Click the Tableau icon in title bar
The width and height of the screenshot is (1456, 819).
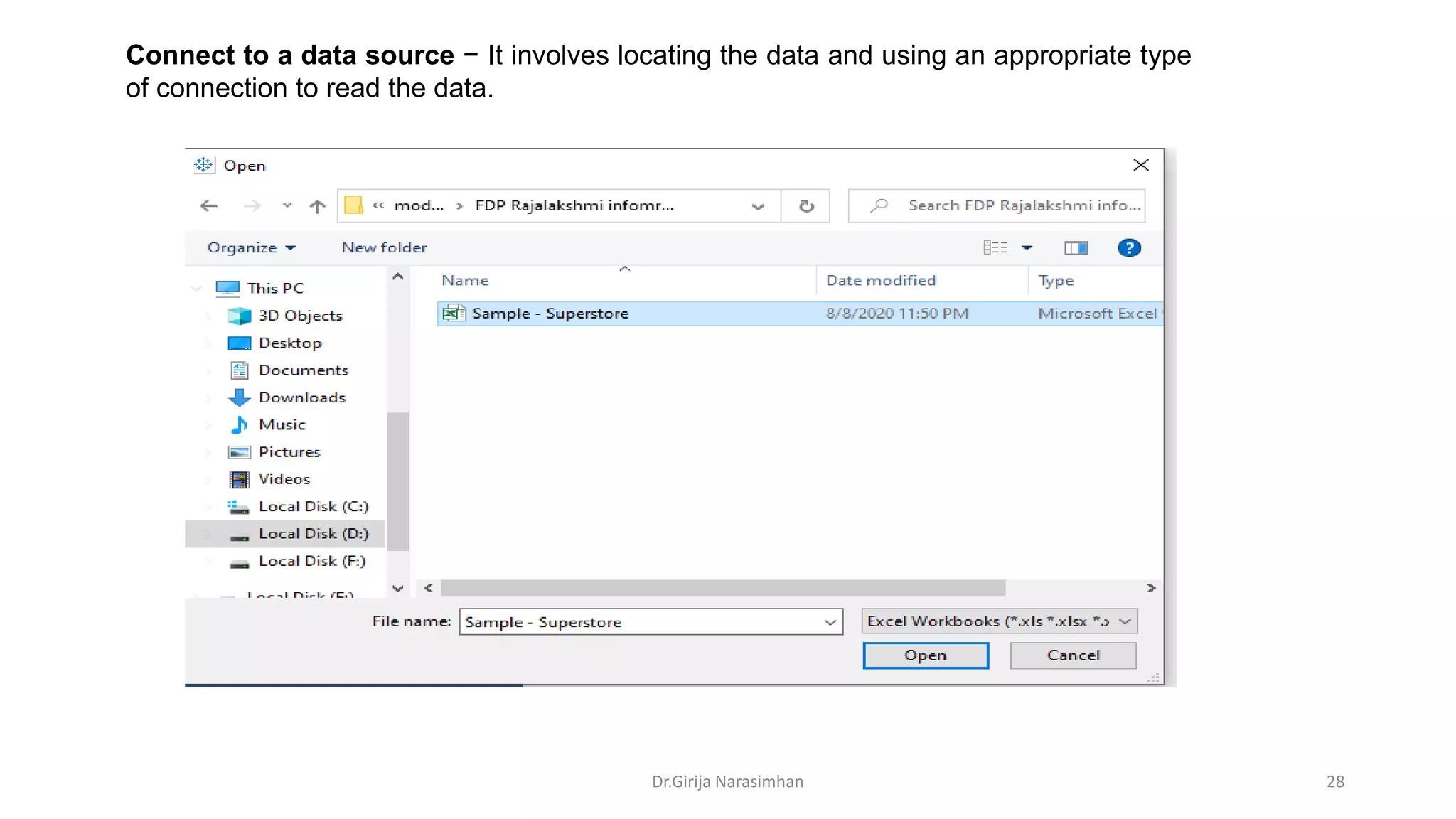pos(204,165)
